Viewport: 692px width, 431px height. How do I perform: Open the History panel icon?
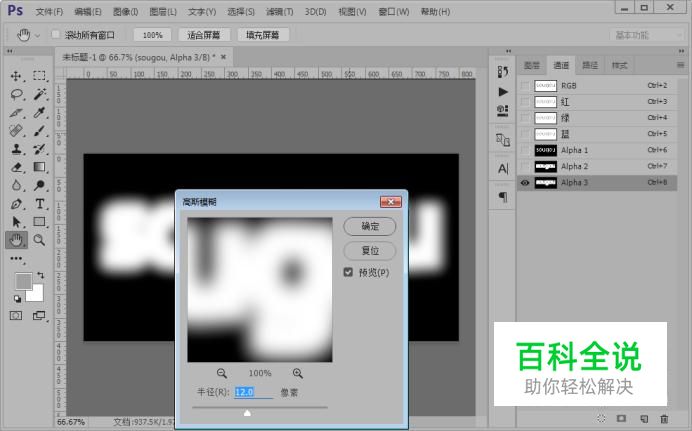click(x=503, y=72)
